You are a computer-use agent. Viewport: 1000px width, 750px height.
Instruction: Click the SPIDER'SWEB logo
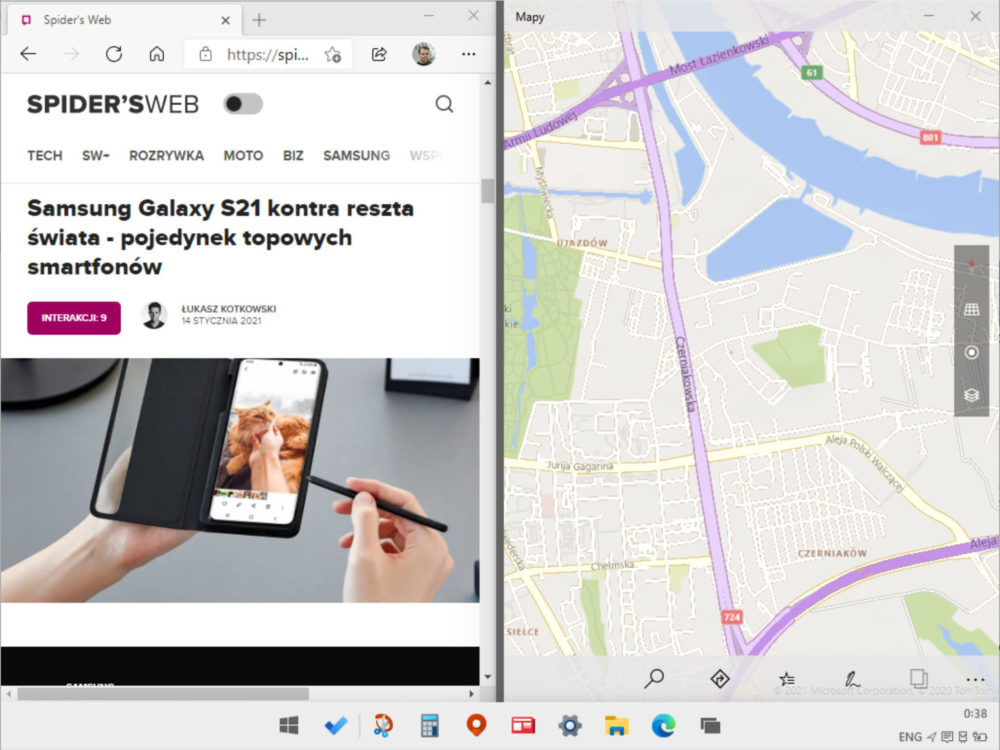[113, 105]
